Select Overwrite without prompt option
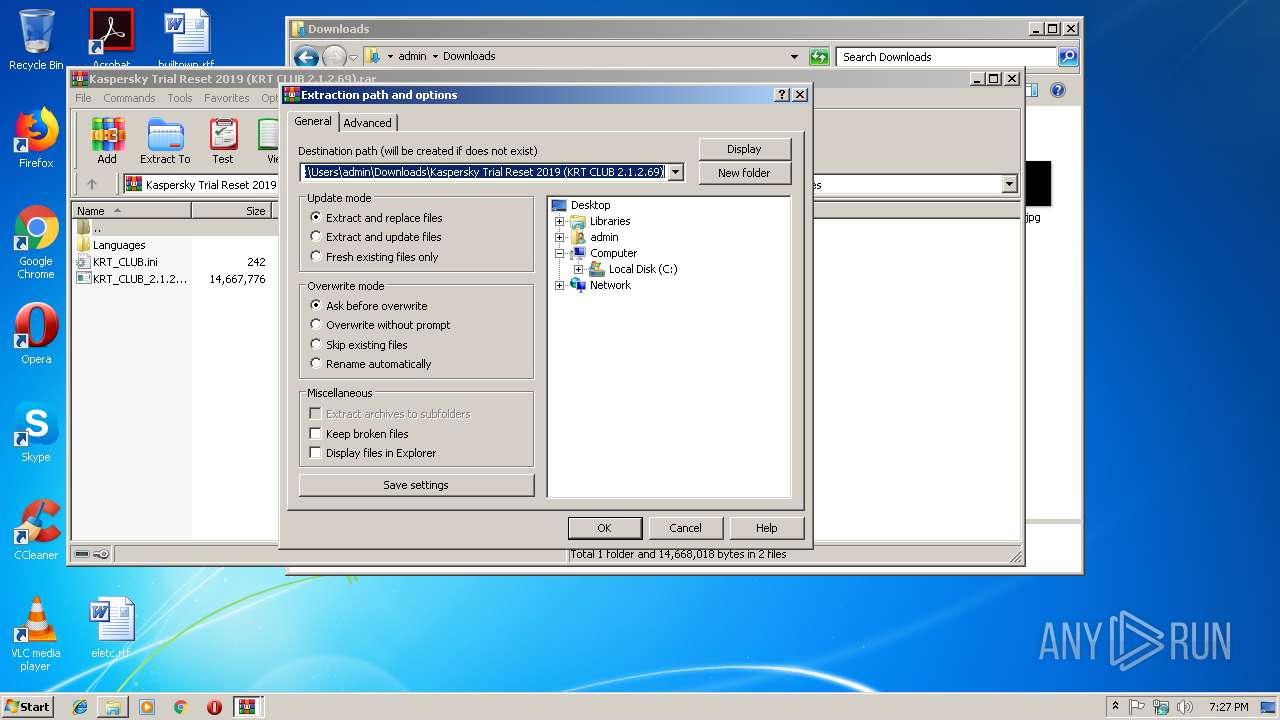The height and width of the screenshot is (720, 1280). tap(380, 325)
